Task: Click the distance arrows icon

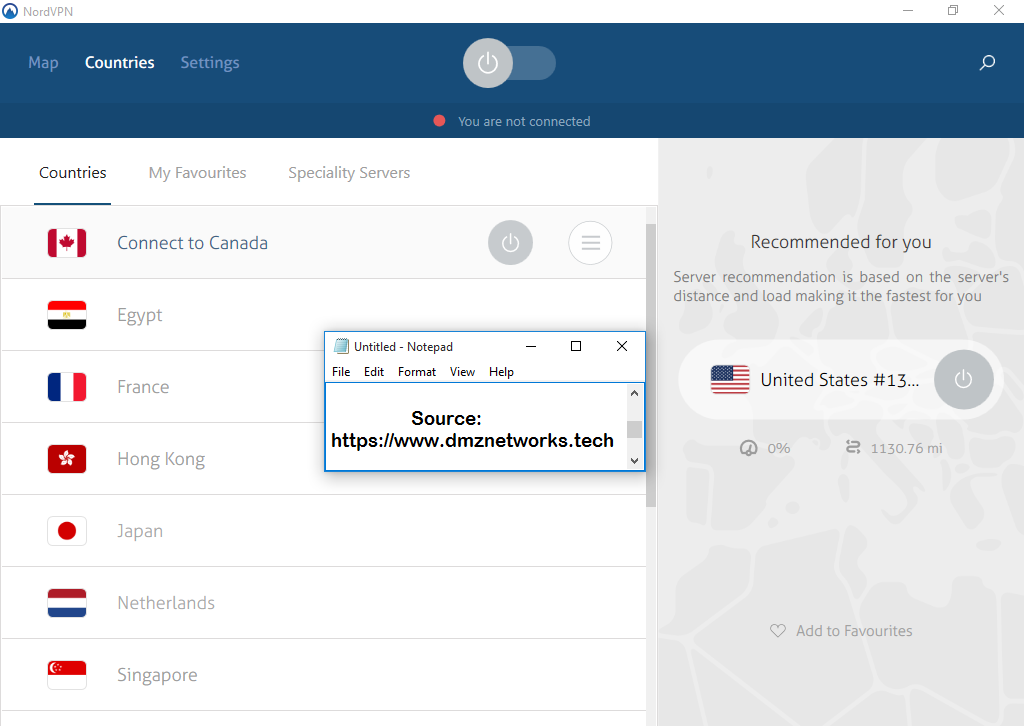Action: click(853, 447)
